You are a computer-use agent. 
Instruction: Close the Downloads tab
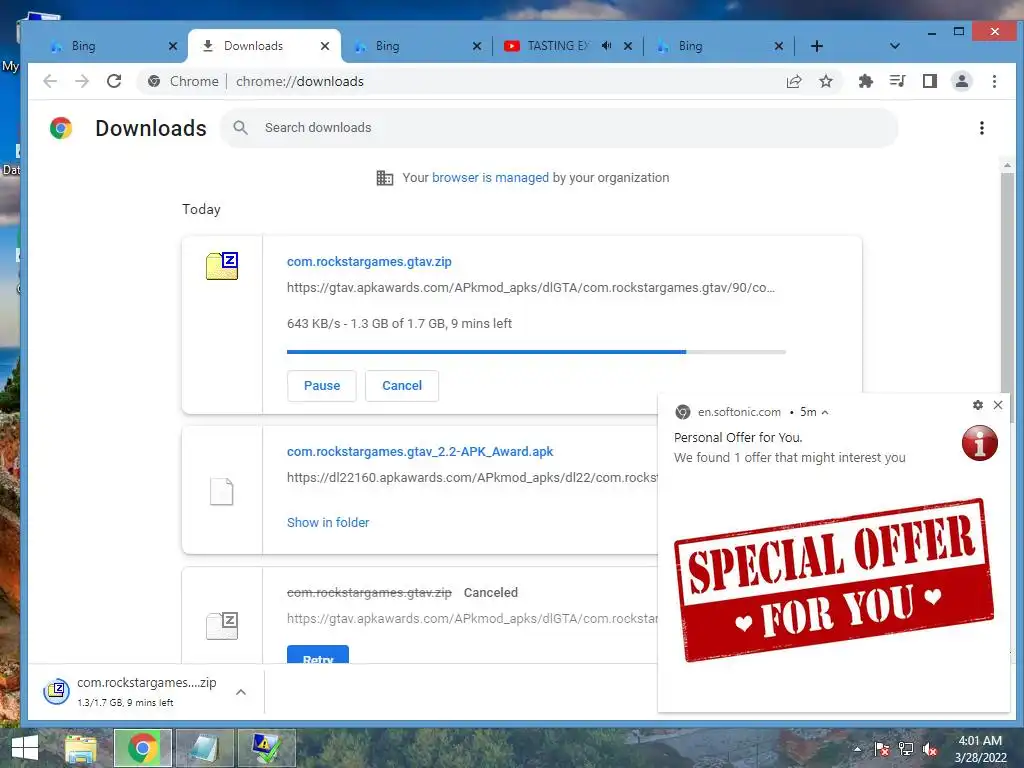click(x=325, y=46)
